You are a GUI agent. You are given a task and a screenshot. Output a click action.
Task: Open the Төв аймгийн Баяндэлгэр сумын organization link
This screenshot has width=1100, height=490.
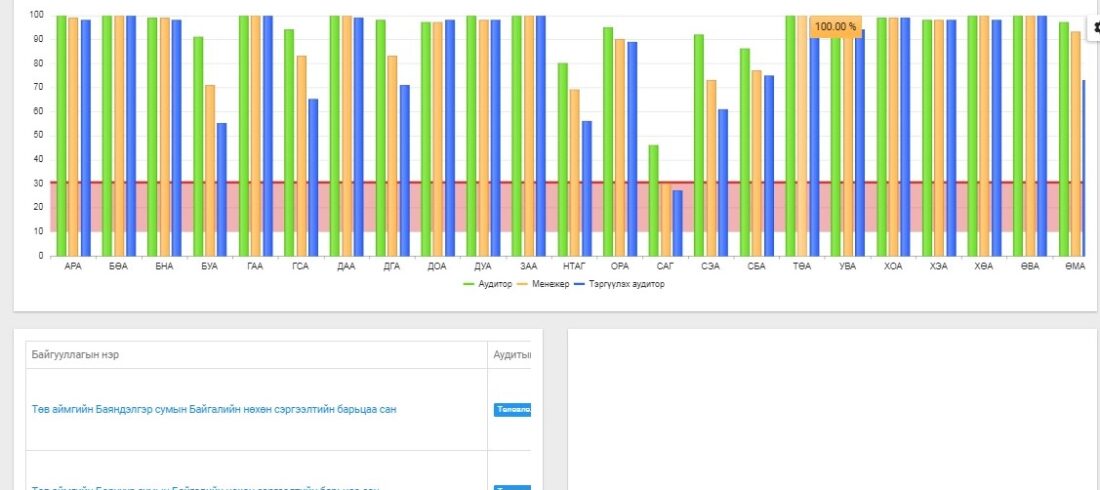214,409
